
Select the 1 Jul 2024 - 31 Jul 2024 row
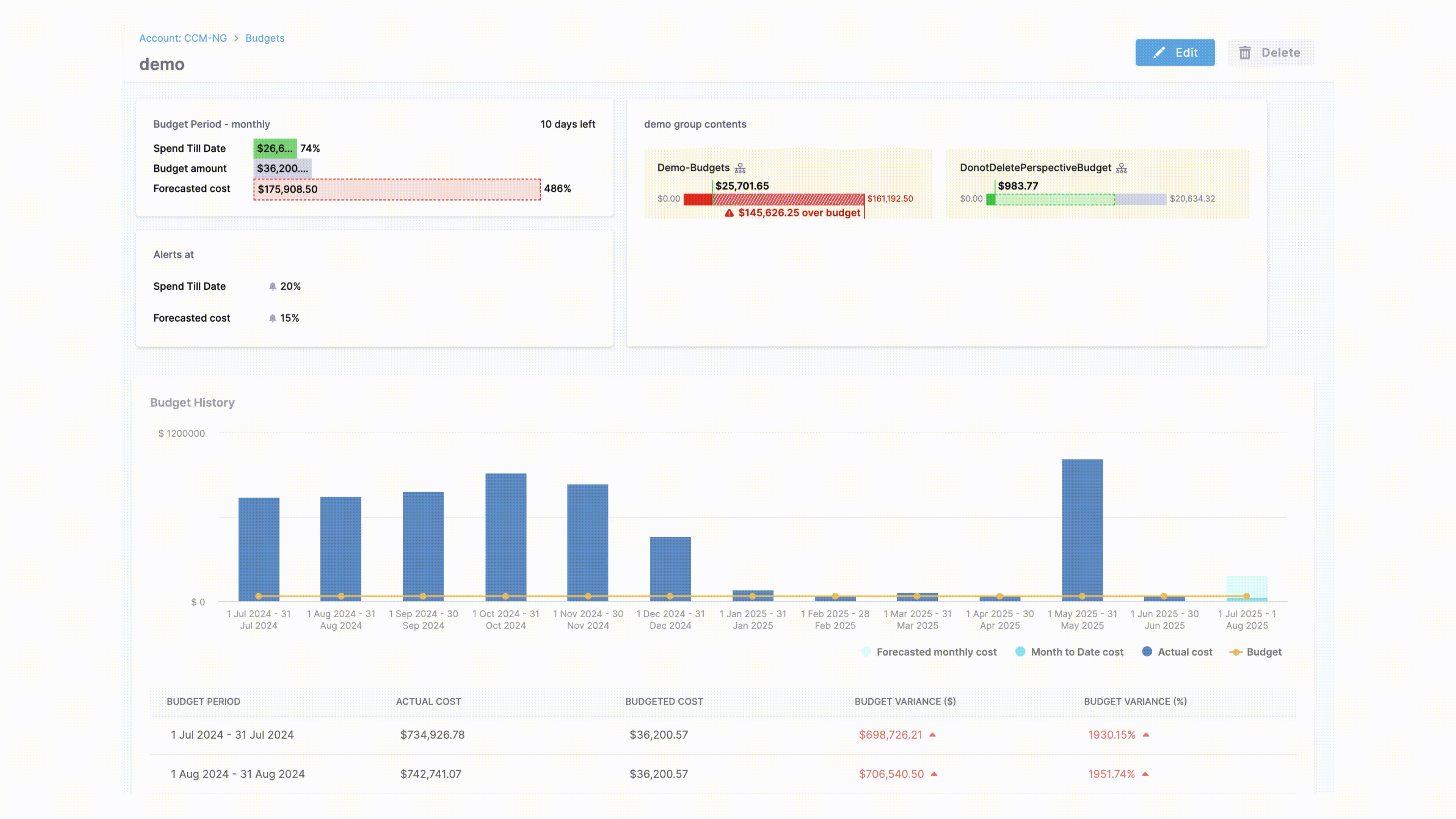tap(232, 735)
